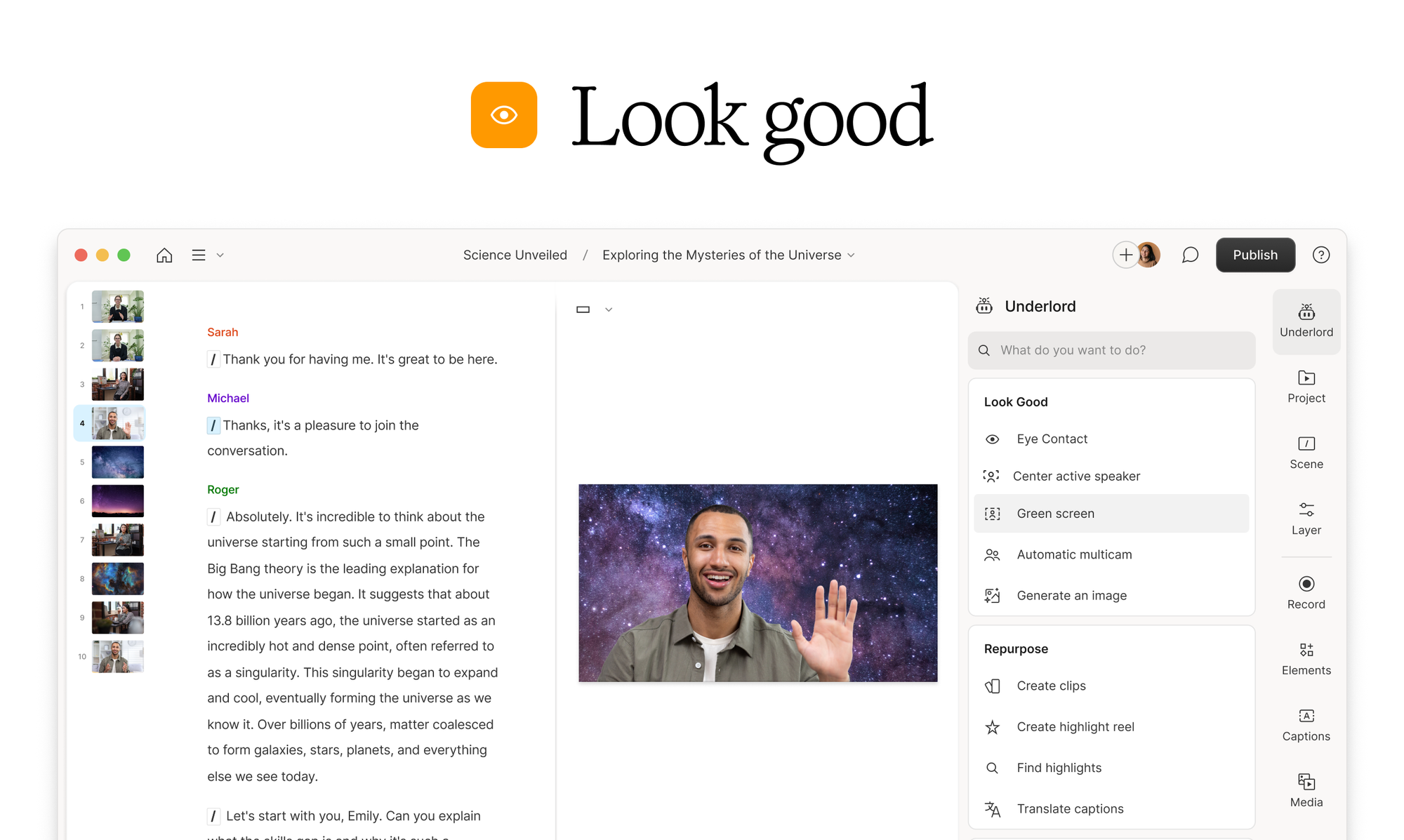Click the plus icon to add collaborator
Screen dimensions: 1404x840
pos(1125,255)
